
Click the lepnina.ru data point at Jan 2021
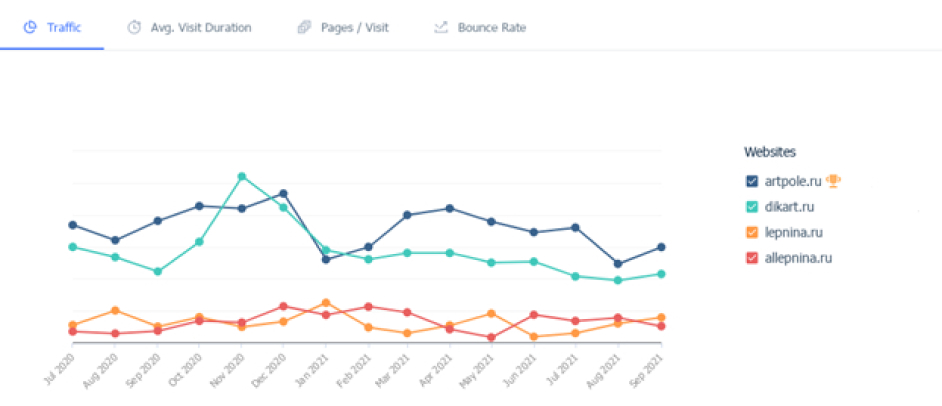coord(326,302)
